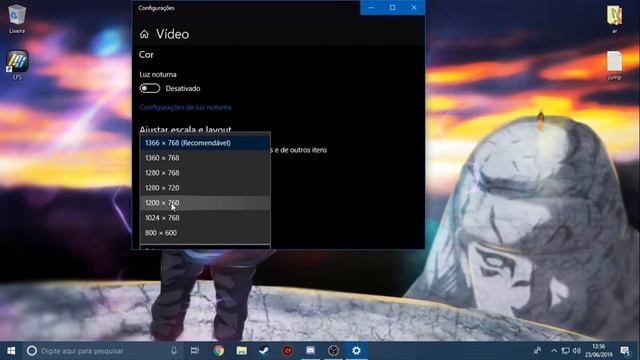Click the Cortana circle icon
Image resolution: width=640 pixels, height=360 pixels.
tap(32, 351)
